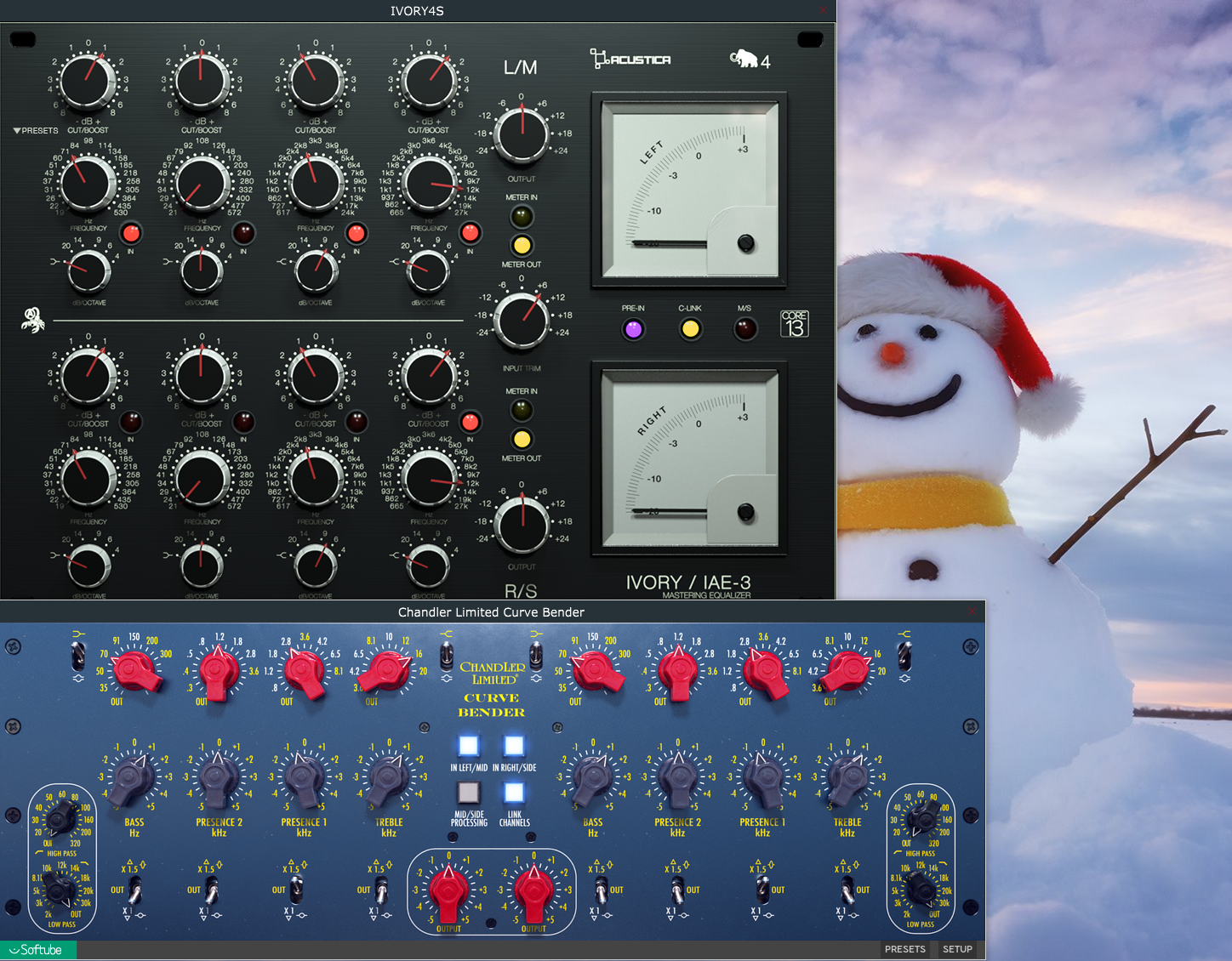1232x961 pixels.
Task: Click the right channel red treble frequency knob
Action: (847, 671)
